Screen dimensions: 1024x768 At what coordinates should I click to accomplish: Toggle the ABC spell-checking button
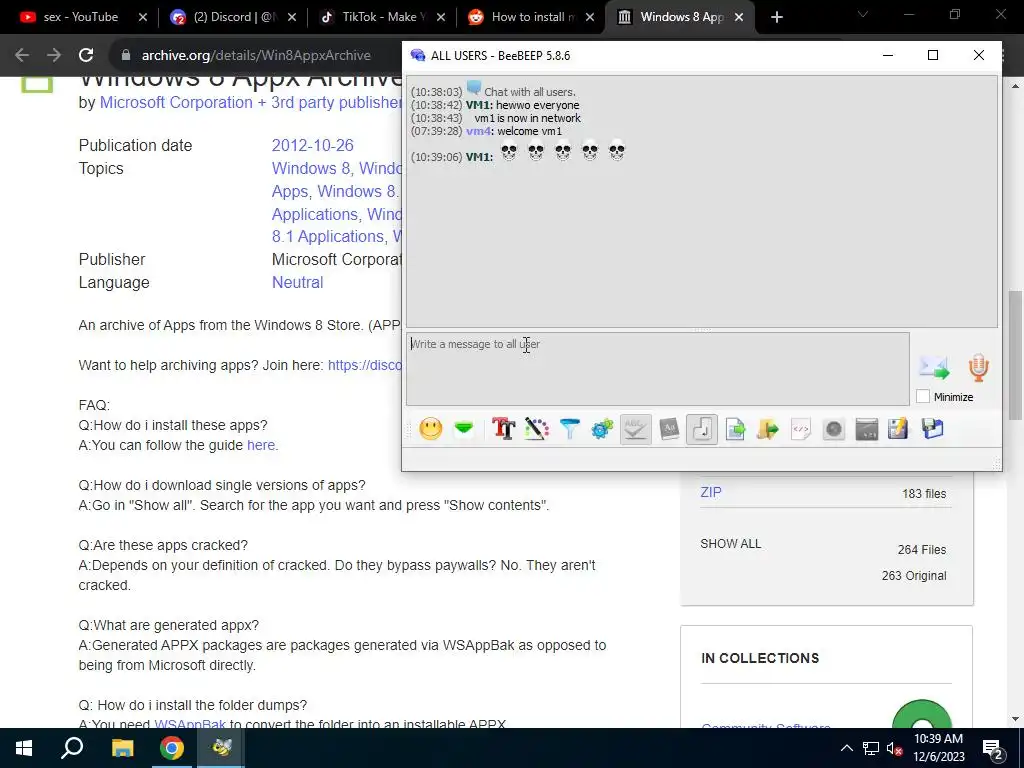click(635, 429)
